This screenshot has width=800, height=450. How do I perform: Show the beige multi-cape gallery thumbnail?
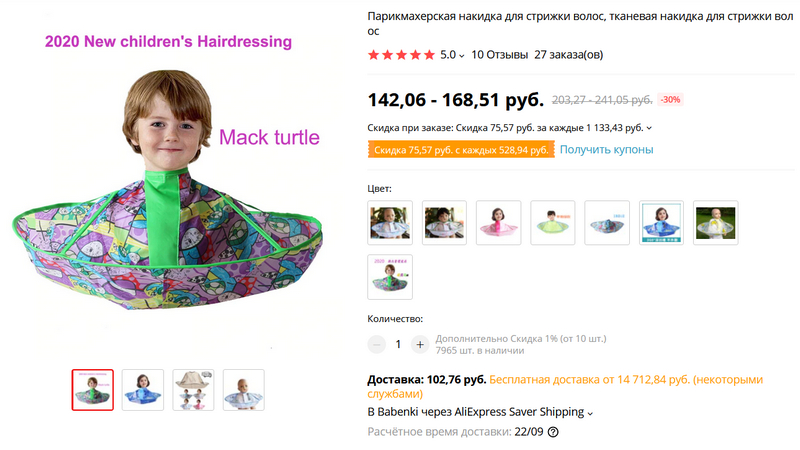(x=193, y=390)
